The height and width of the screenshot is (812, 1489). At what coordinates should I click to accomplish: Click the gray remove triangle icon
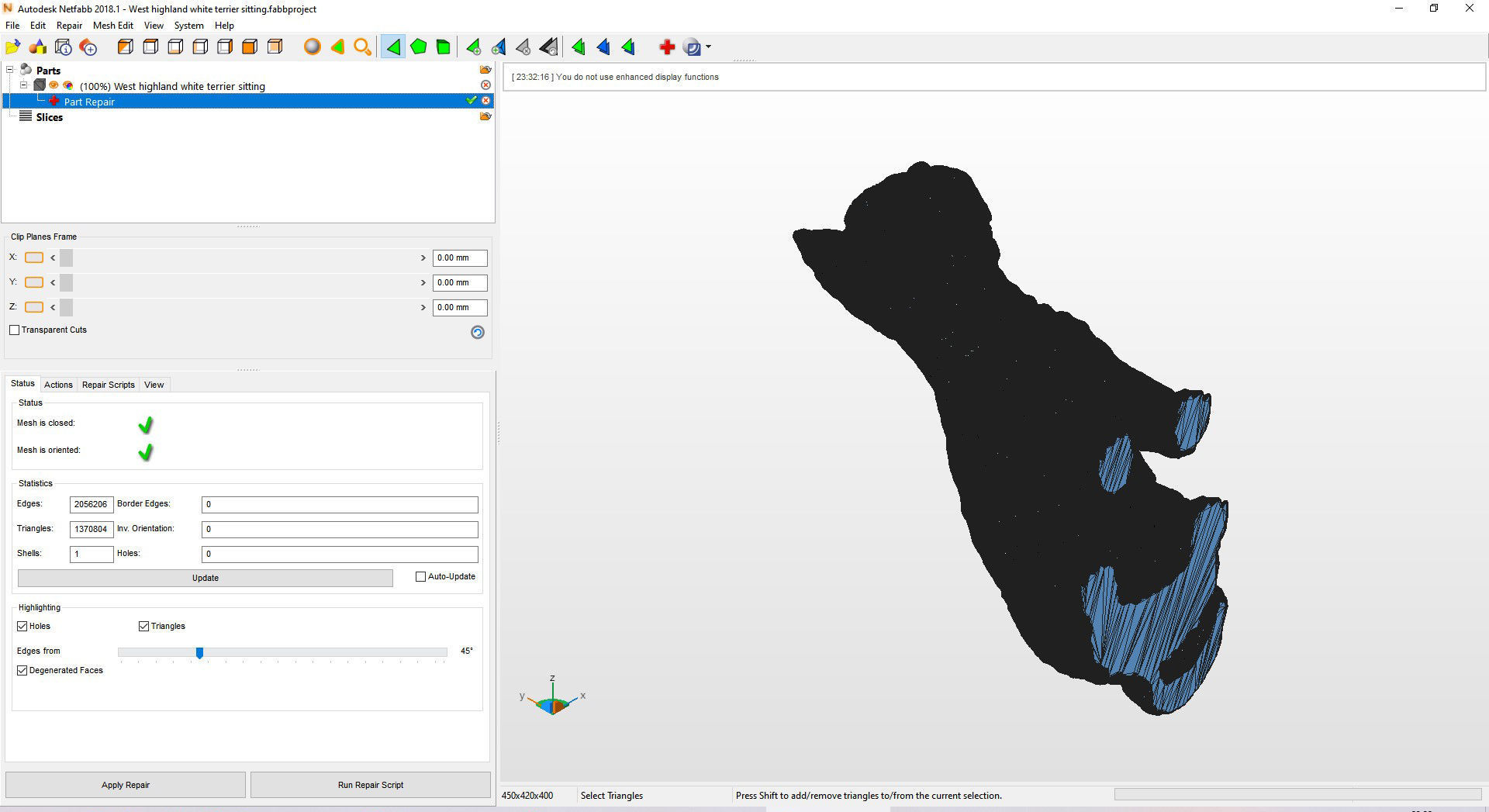(523, 47)
